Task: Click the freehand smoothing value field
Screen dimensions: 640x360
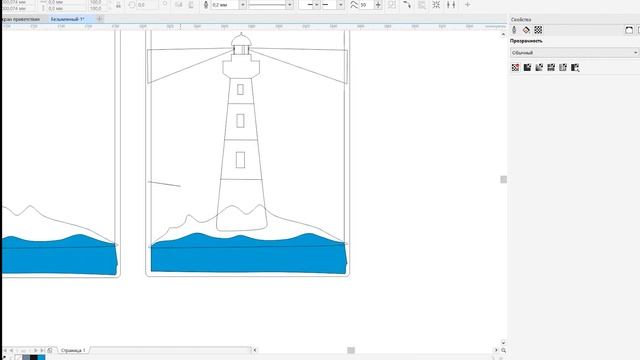Action: (366, 5)
